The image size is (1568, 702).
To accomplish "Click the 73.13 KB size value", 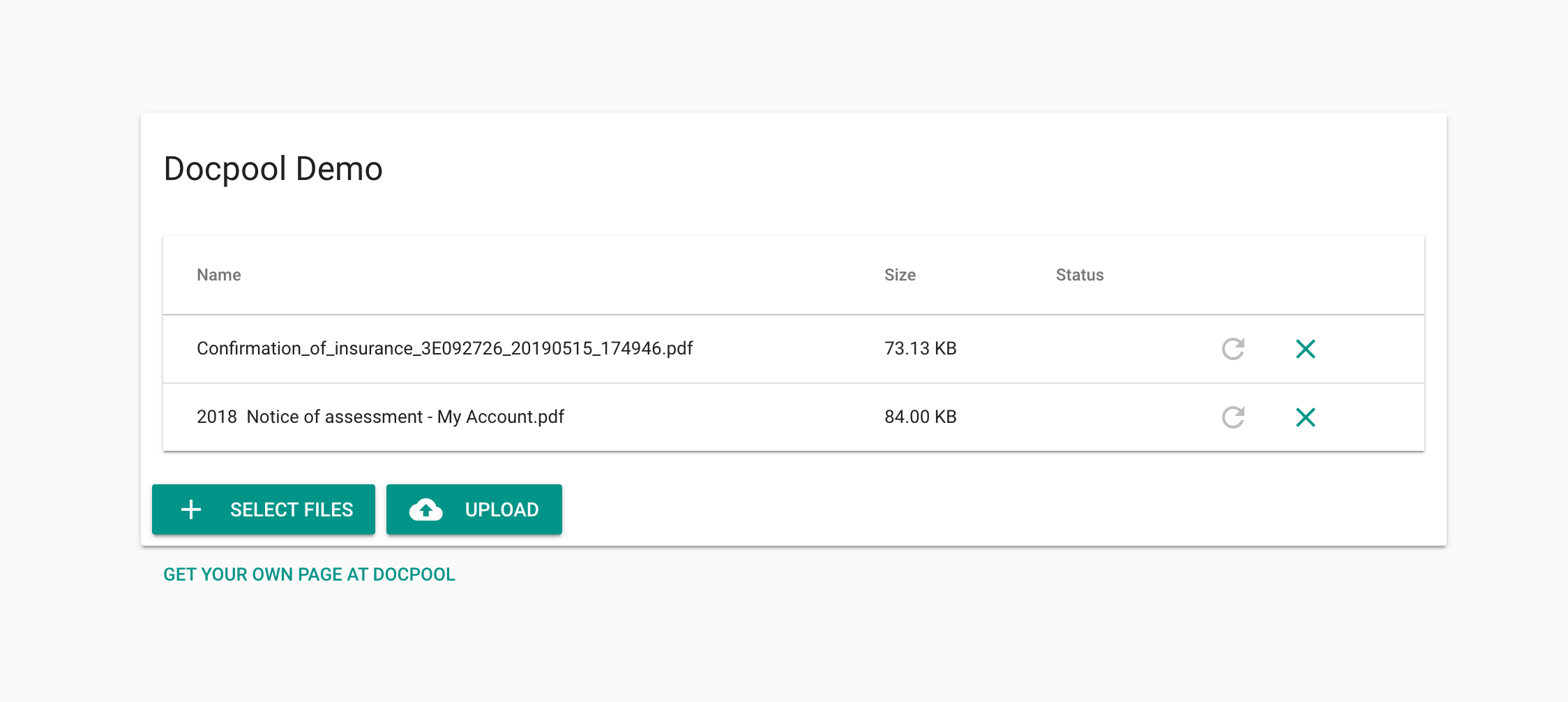I will pos(921,348).
